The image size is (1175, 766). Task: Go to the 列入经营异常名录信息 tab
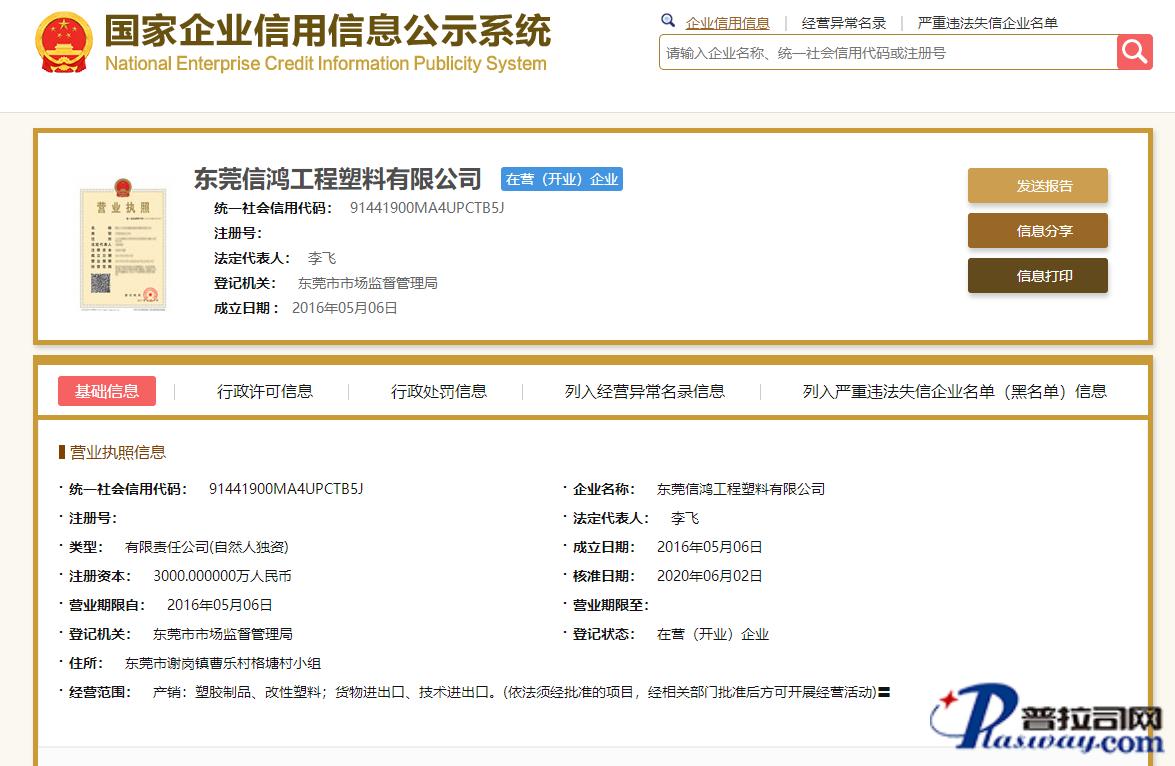click(x=645, y=392)
